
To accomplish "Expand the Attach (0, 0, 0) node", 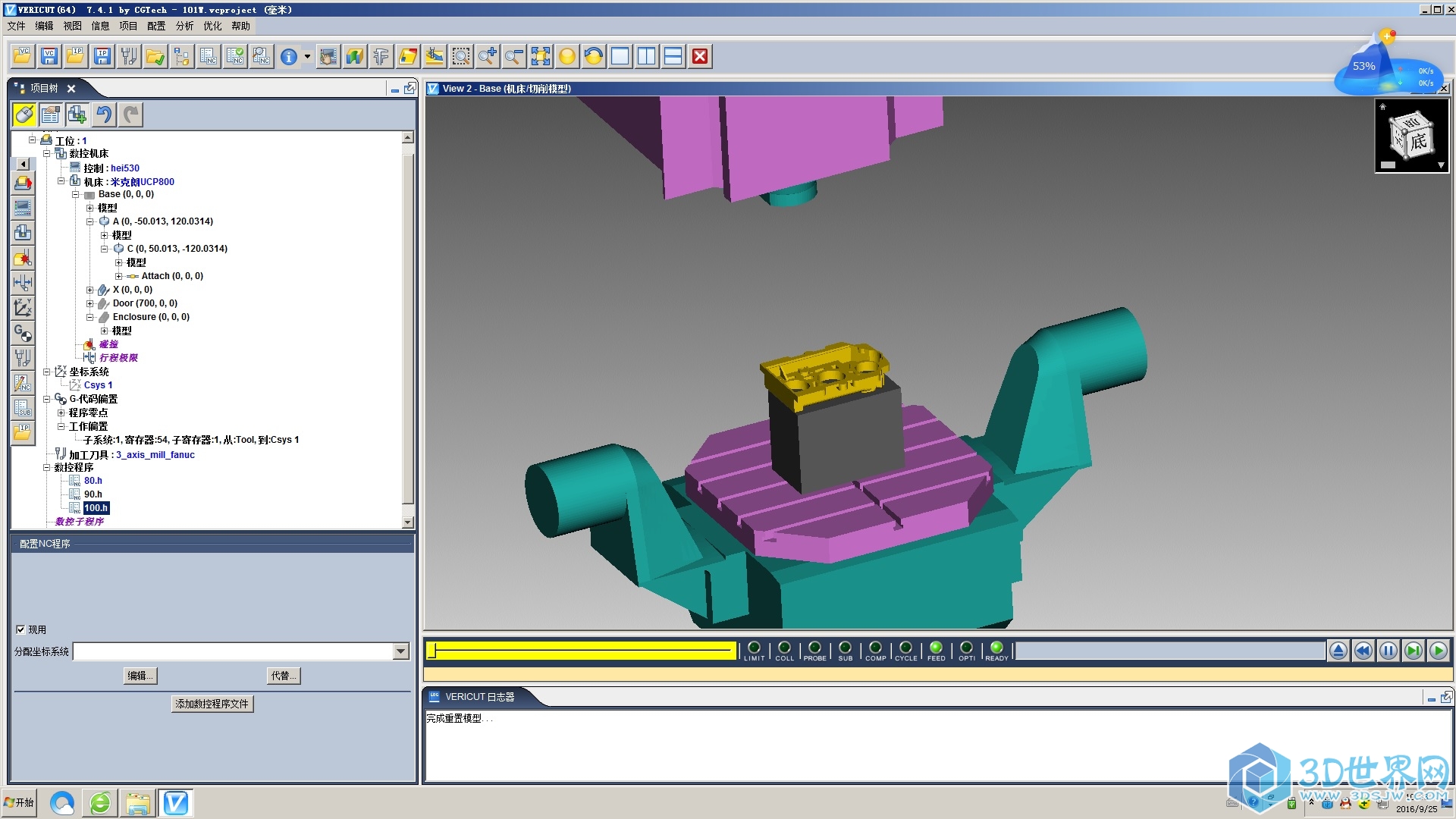I will click(118, 277).
